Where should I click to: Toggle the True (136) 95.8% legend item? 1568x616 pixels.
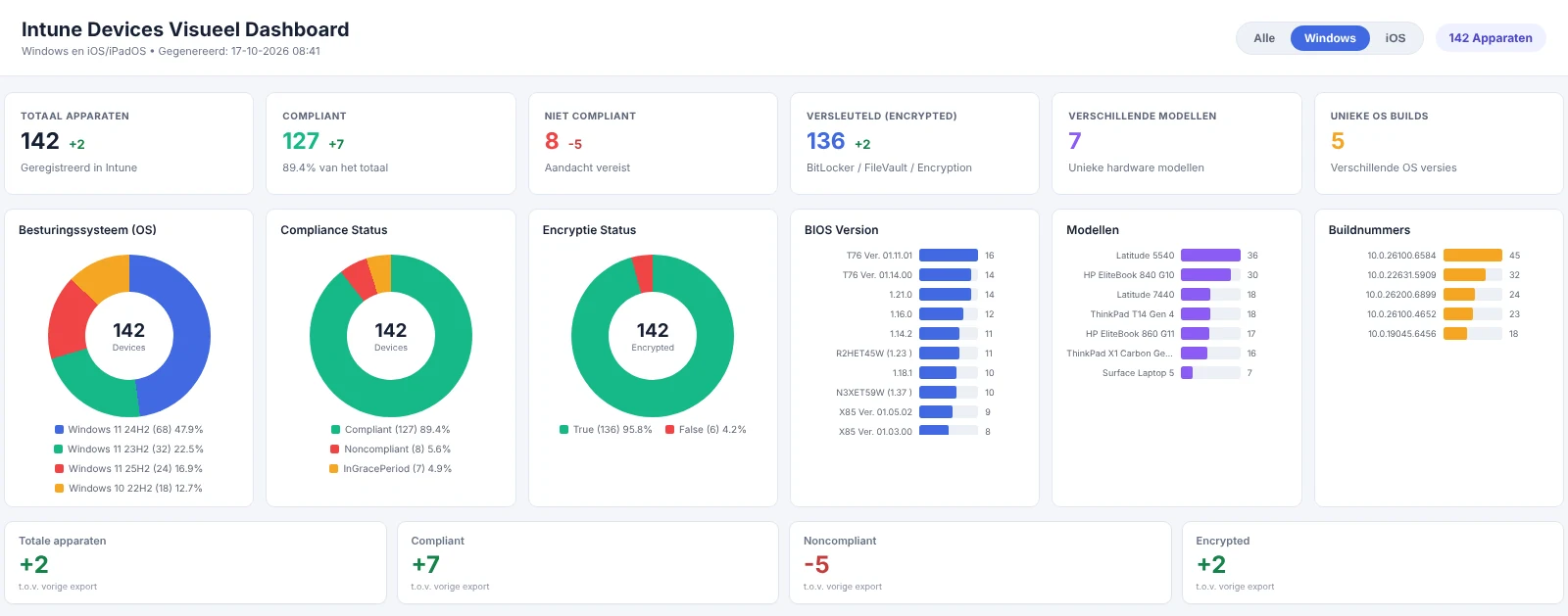click(x=606, y=430)
